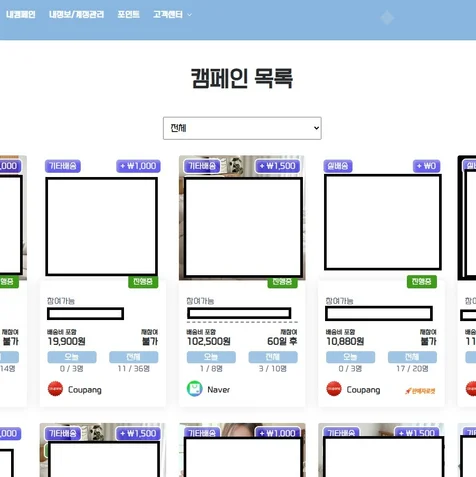Open the 포인트 menu item
The height and width of the screenshot is (477, 476).
128,14
